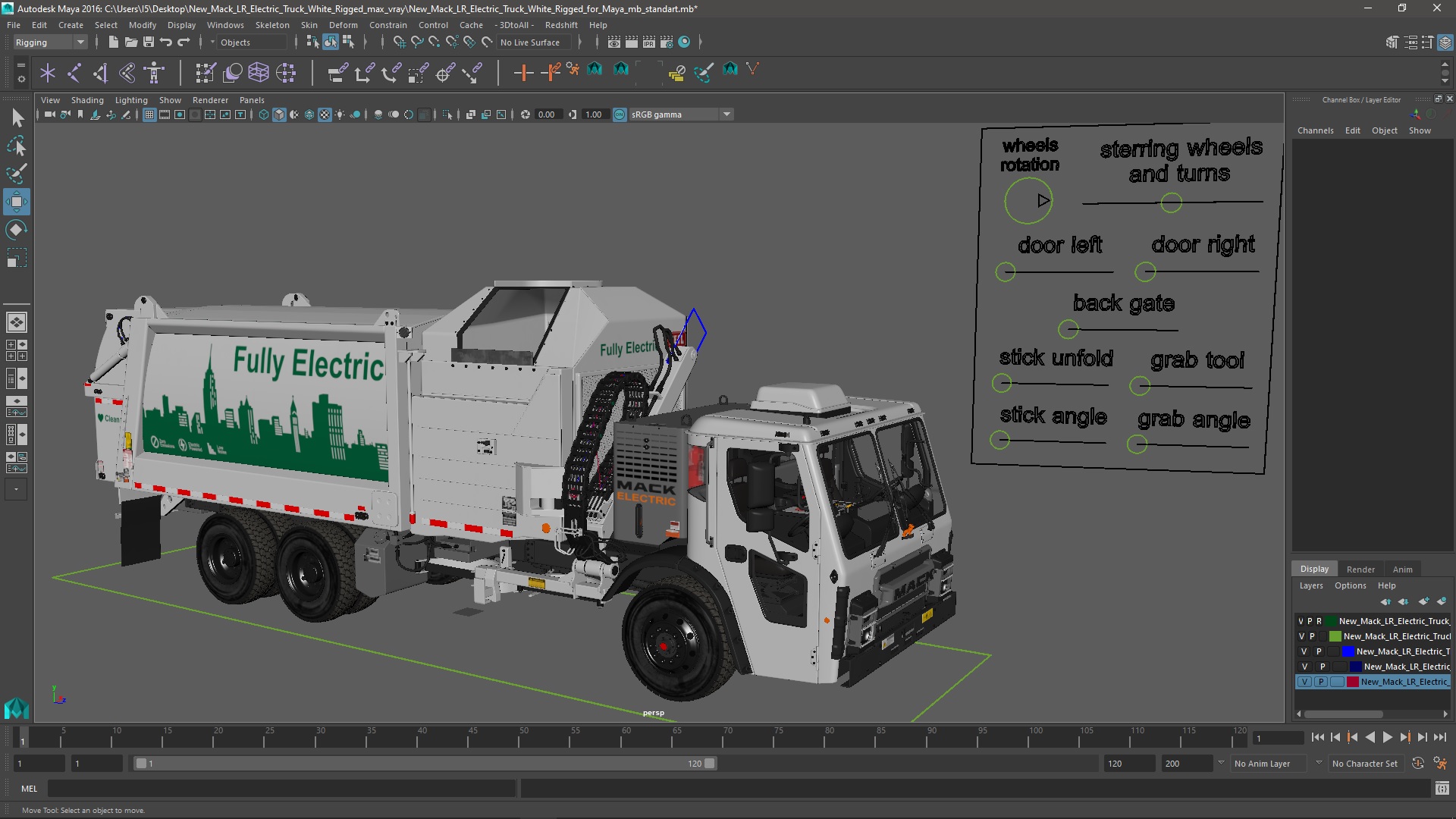Click No Live Surface field

coord(535,42)
